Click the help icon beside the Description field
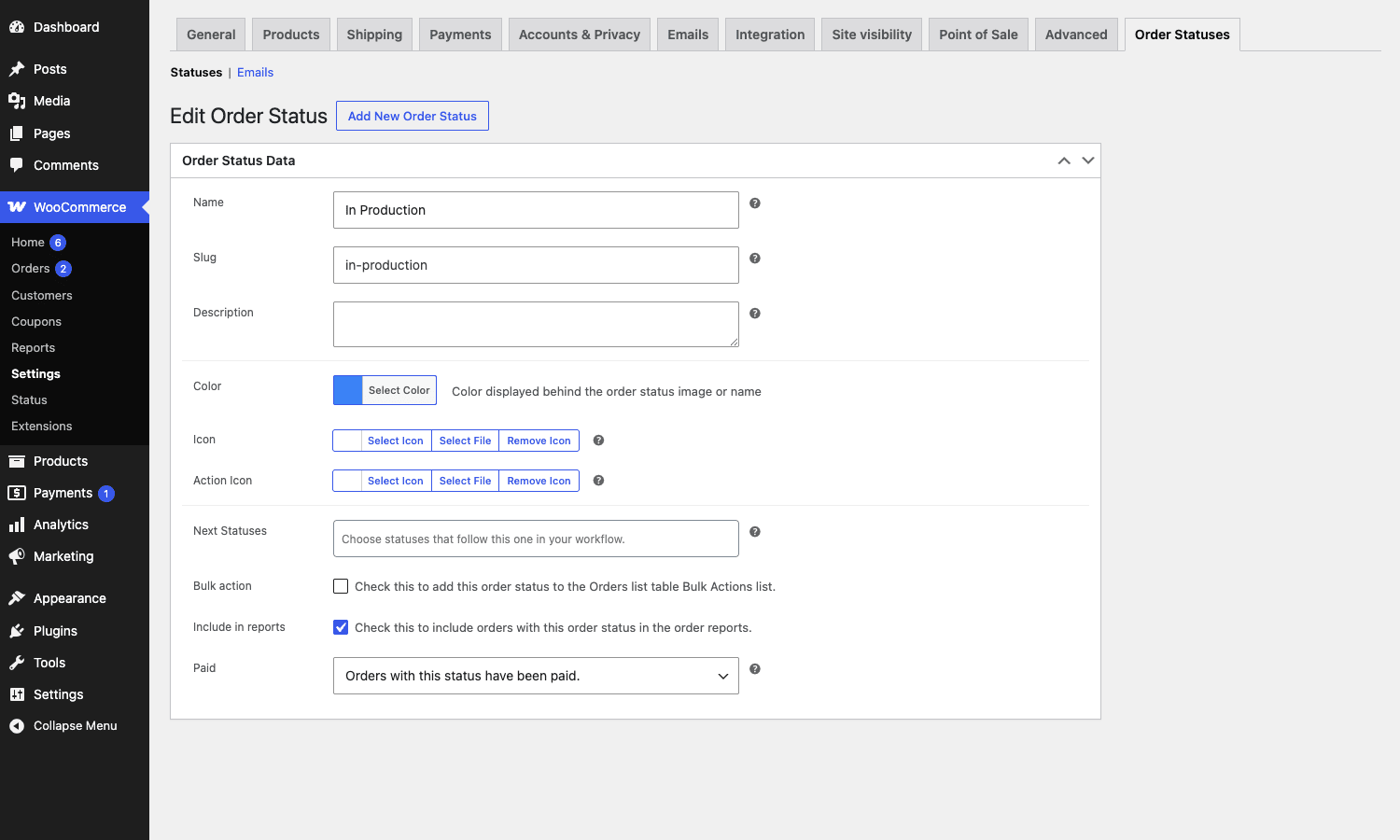 755,314
